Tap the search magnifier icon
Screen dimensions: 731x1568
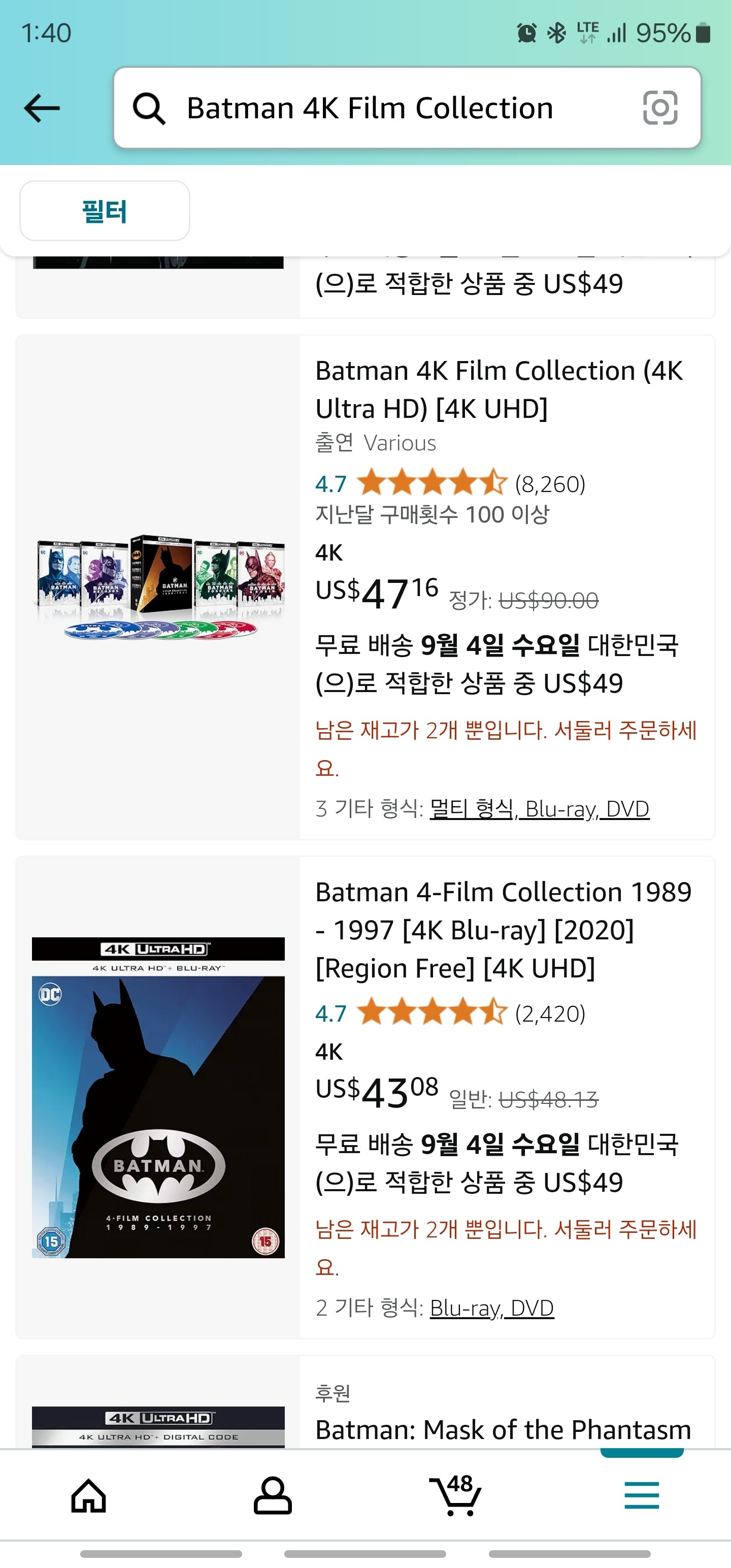(x=149, y=108)
